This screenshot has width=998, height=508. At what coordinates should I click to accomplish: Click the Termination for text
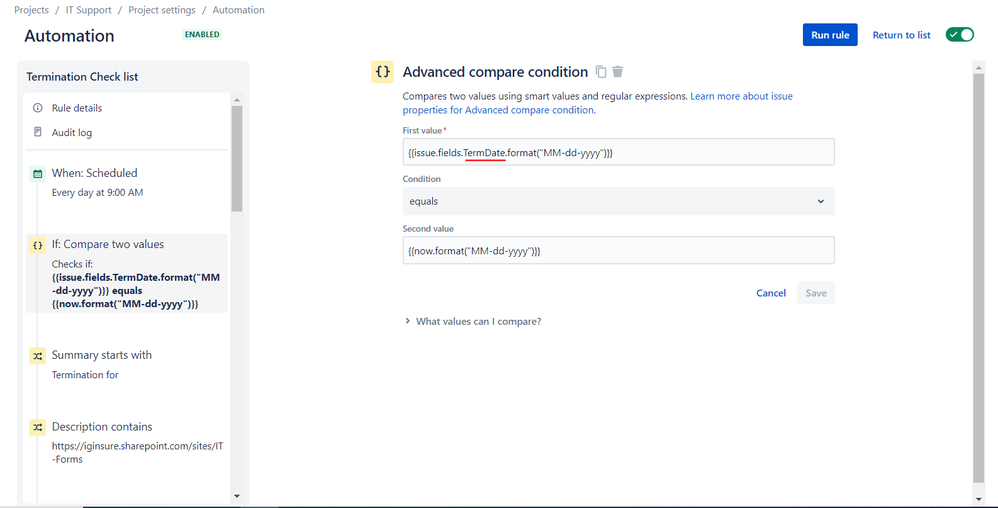[85, 375]
